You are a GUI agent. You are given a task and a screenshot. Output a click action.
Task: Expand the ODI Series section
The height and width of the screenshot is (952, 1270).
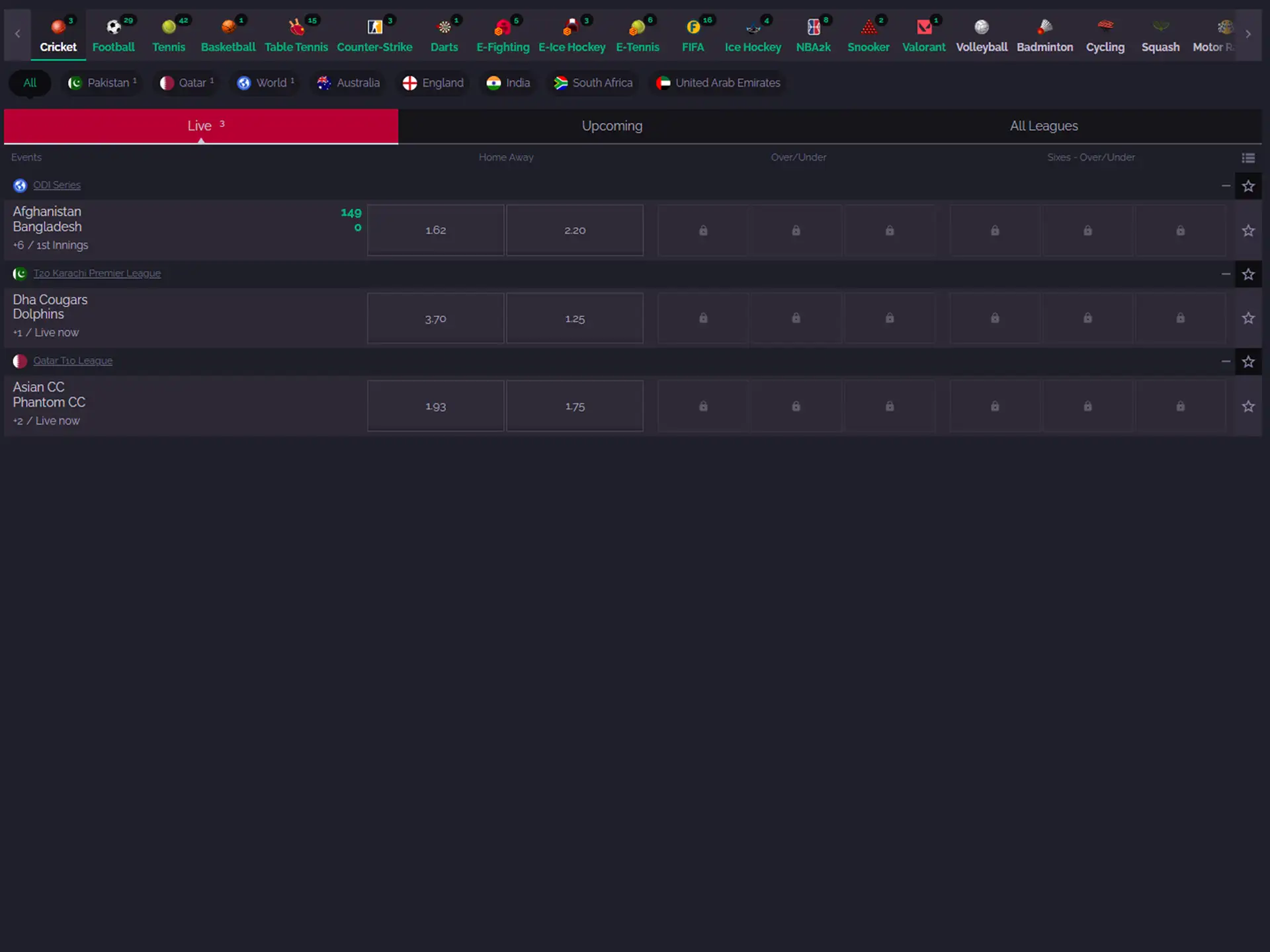(x=1225, y=185)
